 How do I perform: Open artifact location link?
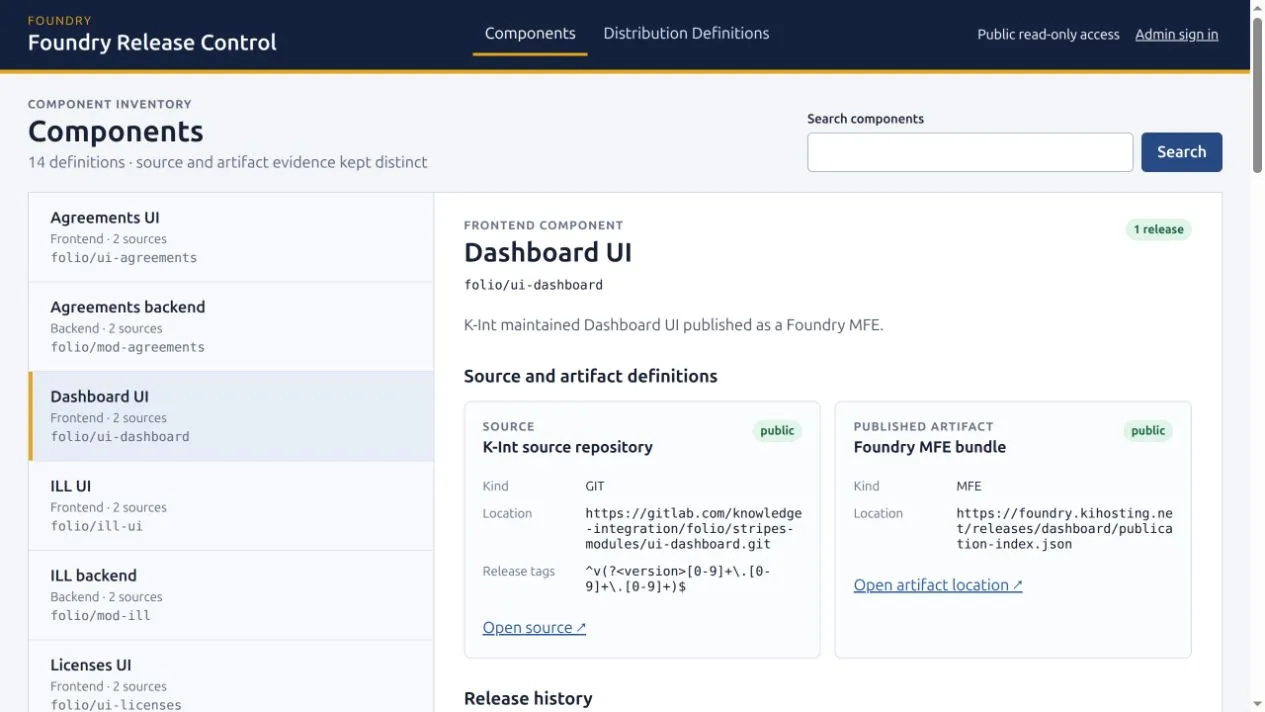coord(938,585)
